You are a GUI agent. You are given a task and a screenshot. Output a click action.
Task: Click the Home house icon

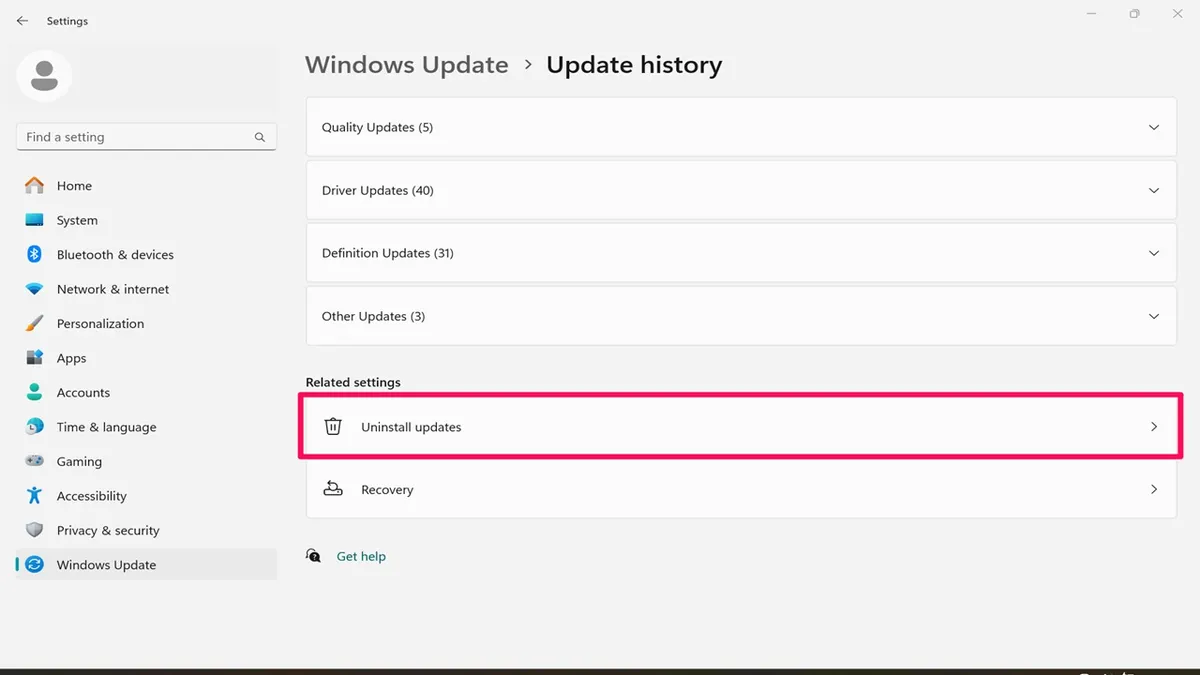click(x=35, y=185)
